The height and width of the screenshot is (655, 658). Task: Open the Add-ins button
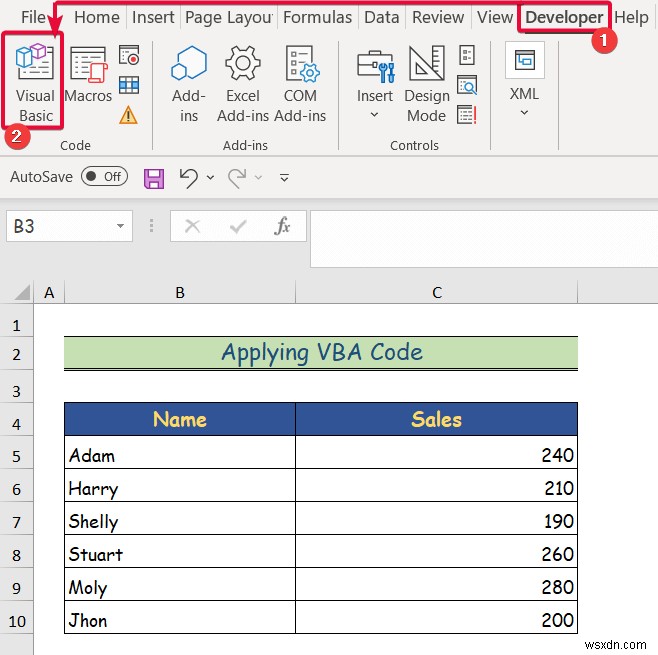pos(189,84)
